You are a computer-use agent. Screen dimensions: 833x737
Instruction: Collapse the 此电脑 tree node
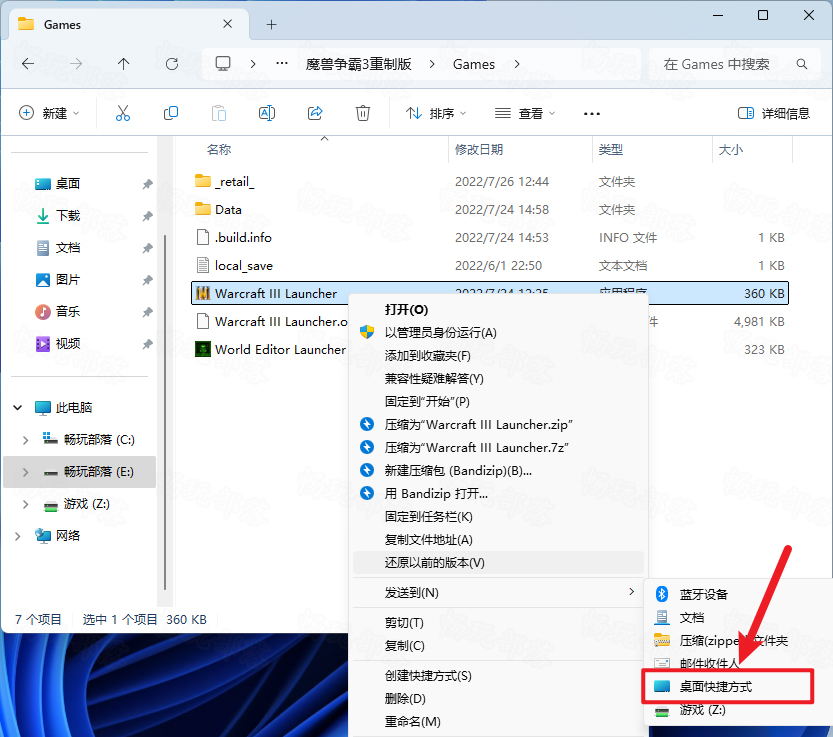pos(18,408)
